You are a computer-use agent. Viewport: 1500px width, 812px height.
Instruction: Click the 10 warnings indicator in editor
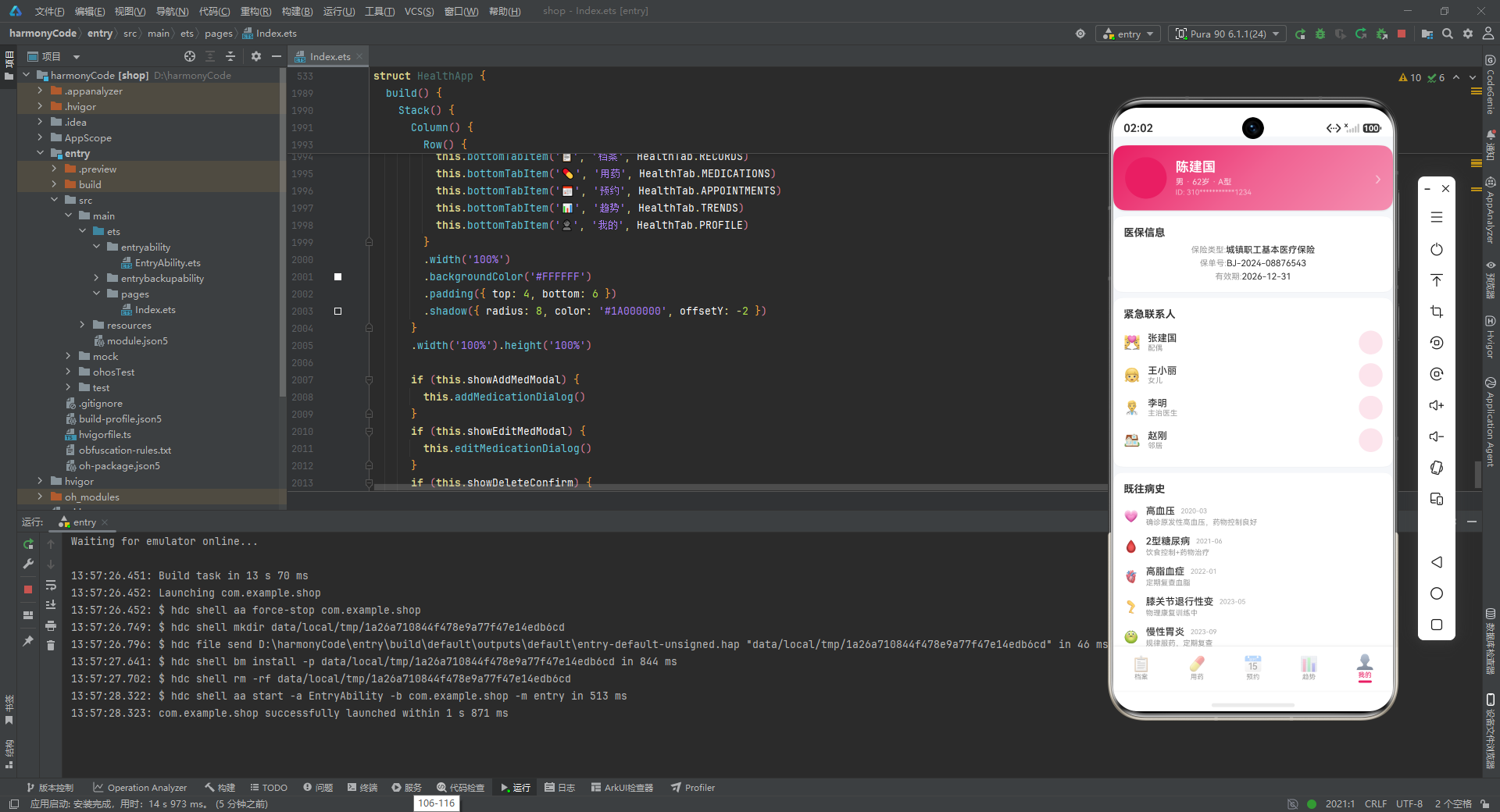click(x=1410, y=77)
